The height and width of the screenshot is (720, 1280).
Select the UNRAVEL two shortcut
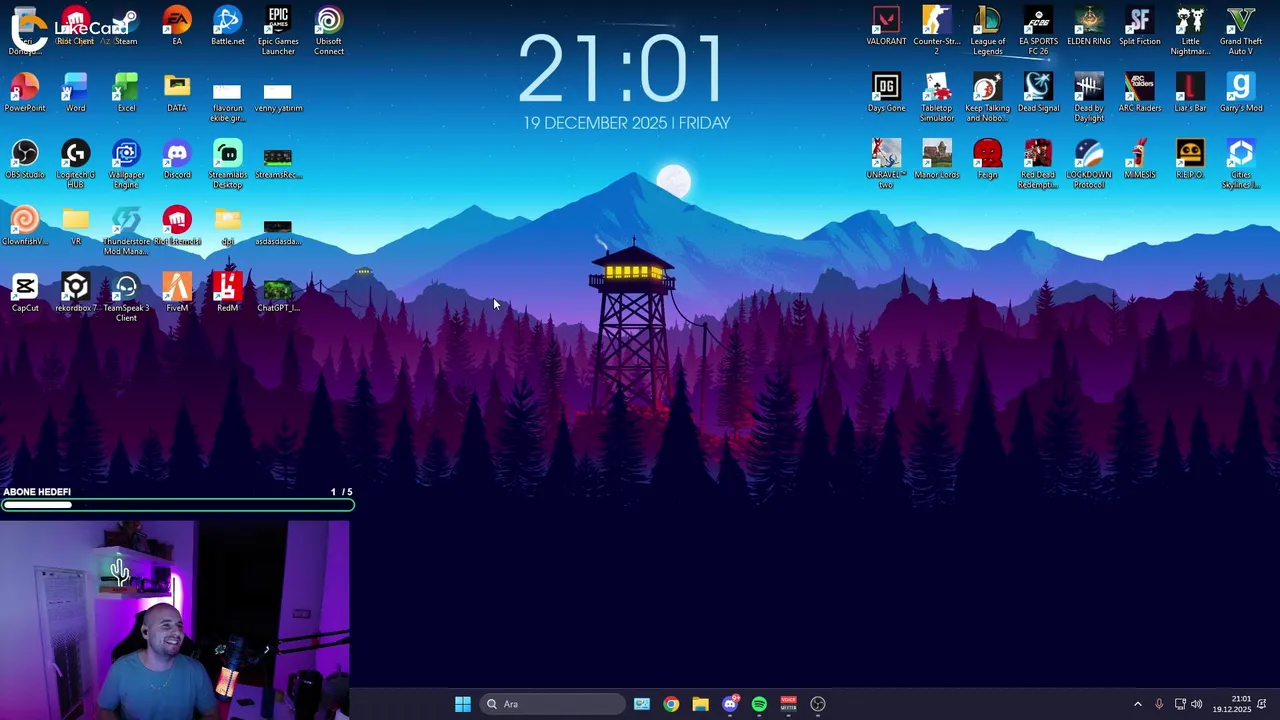(886, 164)
